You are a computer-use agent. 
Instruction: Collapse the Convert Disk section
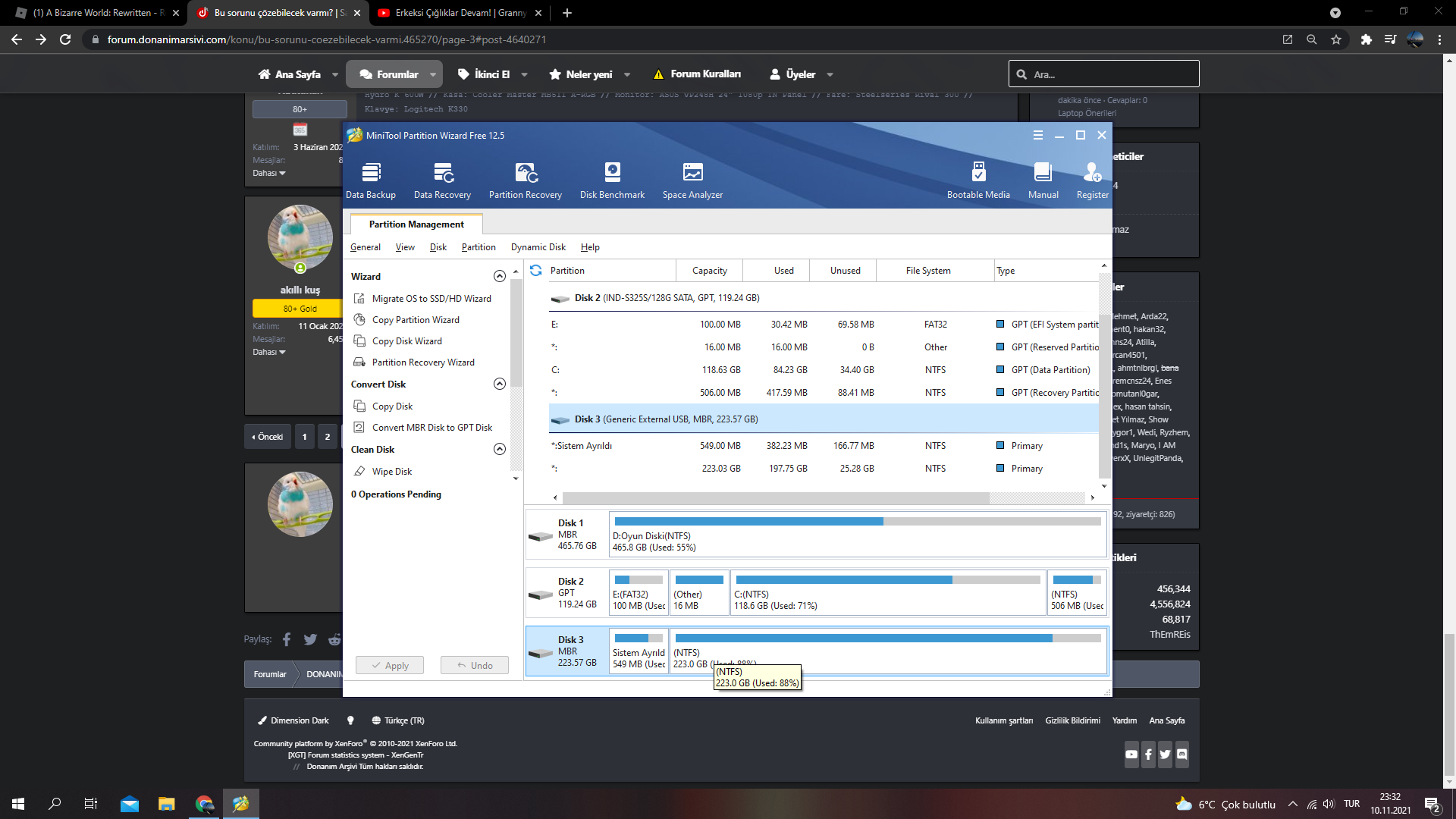click(x=499, y=384)
